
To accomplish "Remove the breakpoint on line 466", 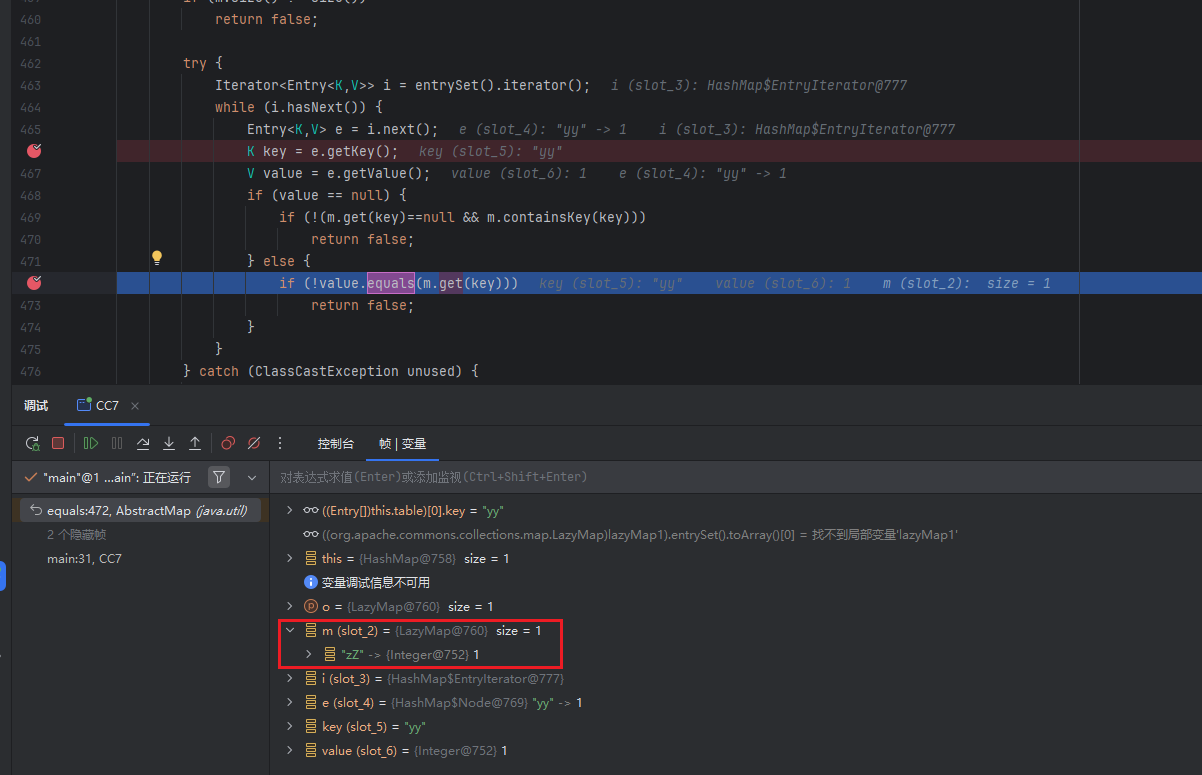I will pyautogui.click(x=35, y=151).
